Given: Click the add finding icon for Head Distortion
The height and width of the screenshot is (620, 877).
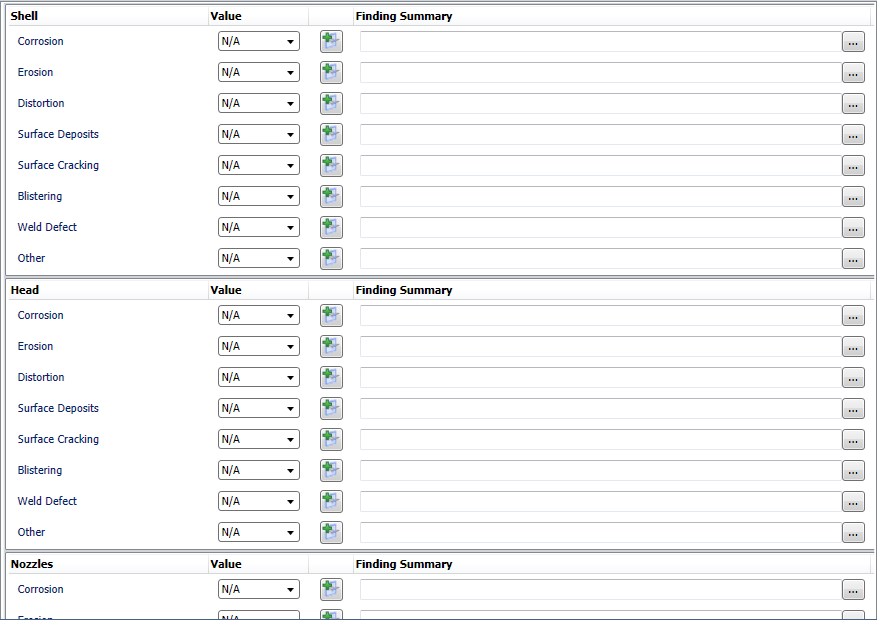Looking at the screenshot, I should point(330,377).
